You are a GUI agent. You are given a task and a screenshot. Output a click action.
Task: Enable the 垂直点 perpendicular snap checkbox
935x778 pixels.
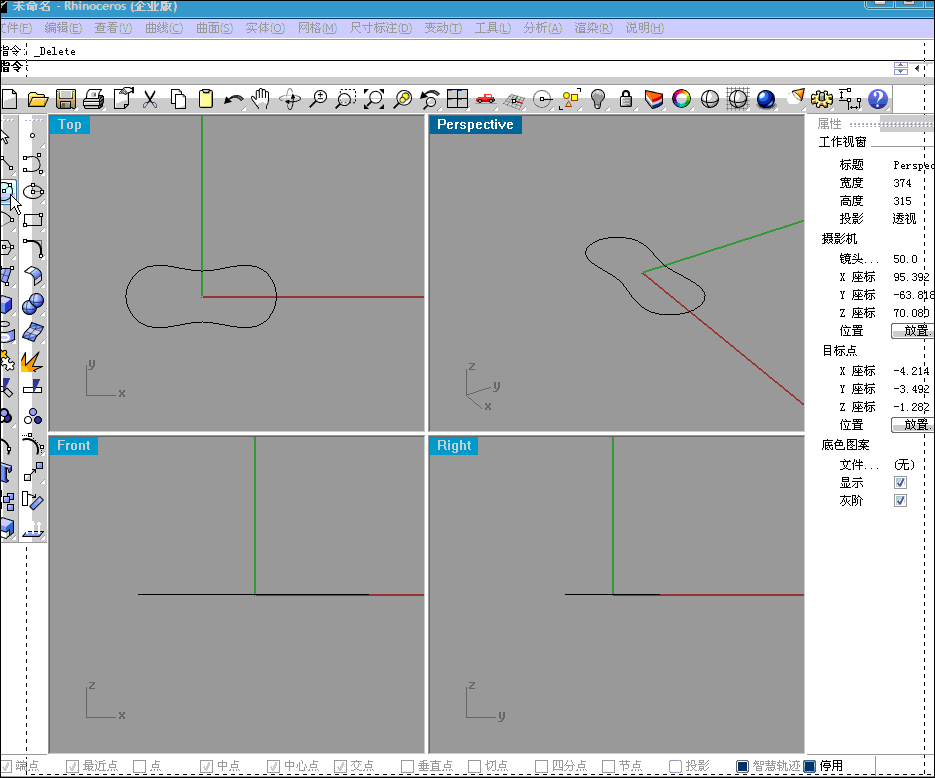408,766
